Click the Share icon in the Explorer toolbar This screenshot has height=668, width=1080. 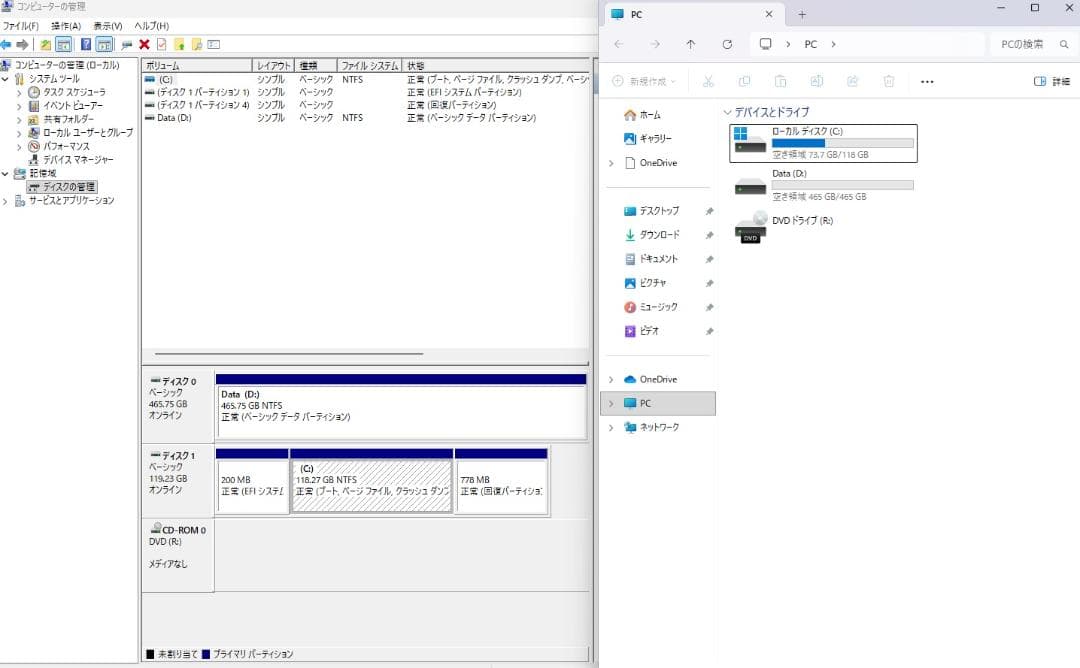[x=852, y=81]
